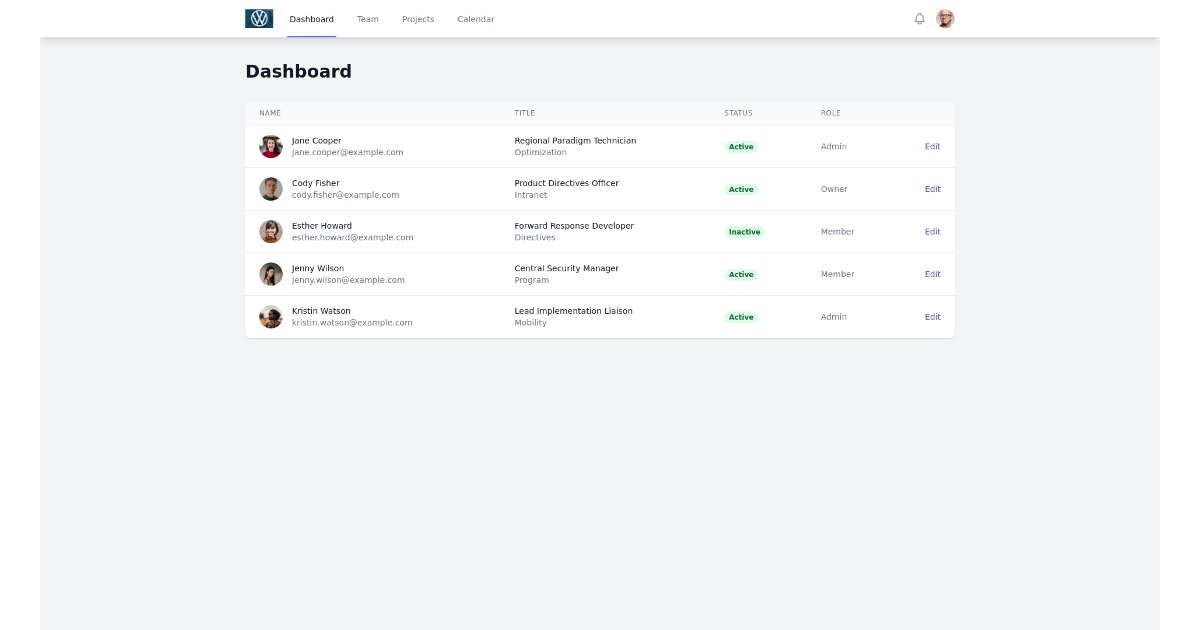1200x630 pixels.
Task: Click the profile avatar in the top bar
Action: pos(944,18)
